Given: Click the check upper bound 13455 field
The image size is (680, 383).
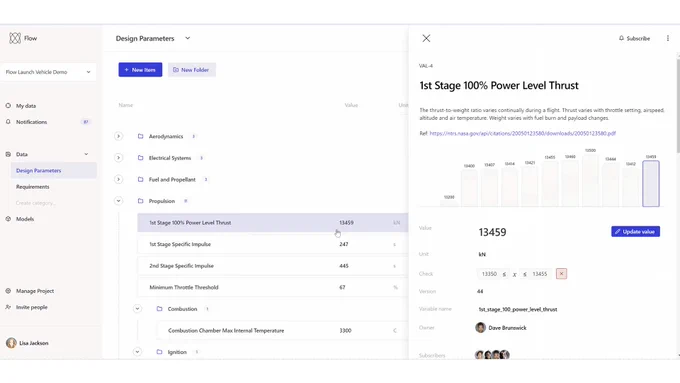Looking at the screenshot, I should (539, 274).
